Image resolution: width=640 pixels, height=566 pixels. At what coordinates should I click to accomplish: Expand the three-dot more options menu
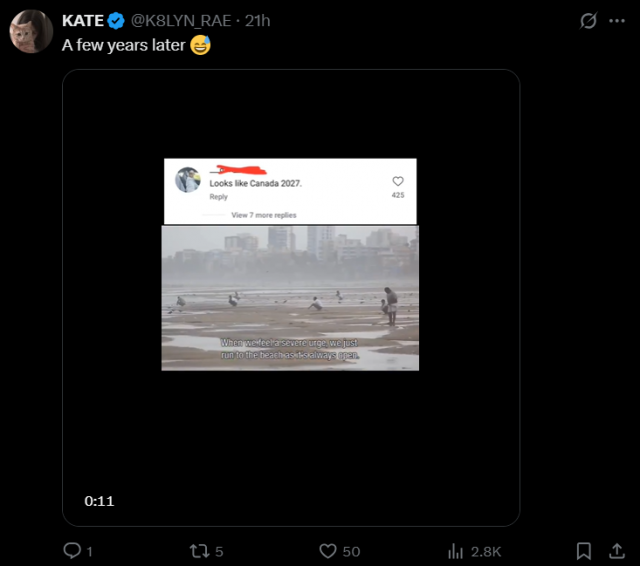(617, 21)
